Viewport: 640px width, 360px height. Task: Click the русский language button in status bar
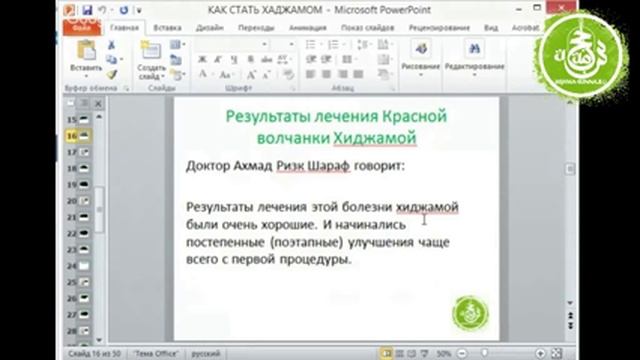pyautogui.click(x=206, y=353)
